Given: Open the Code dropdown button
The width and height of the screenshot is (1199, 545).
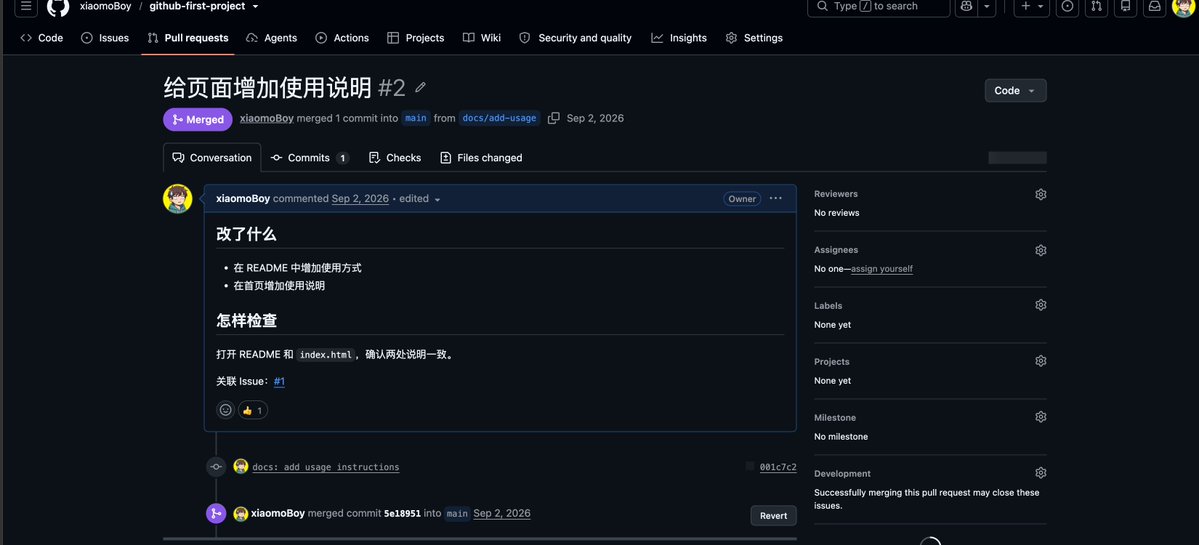Looking at the screenshot, I should tap(1015, 90).
